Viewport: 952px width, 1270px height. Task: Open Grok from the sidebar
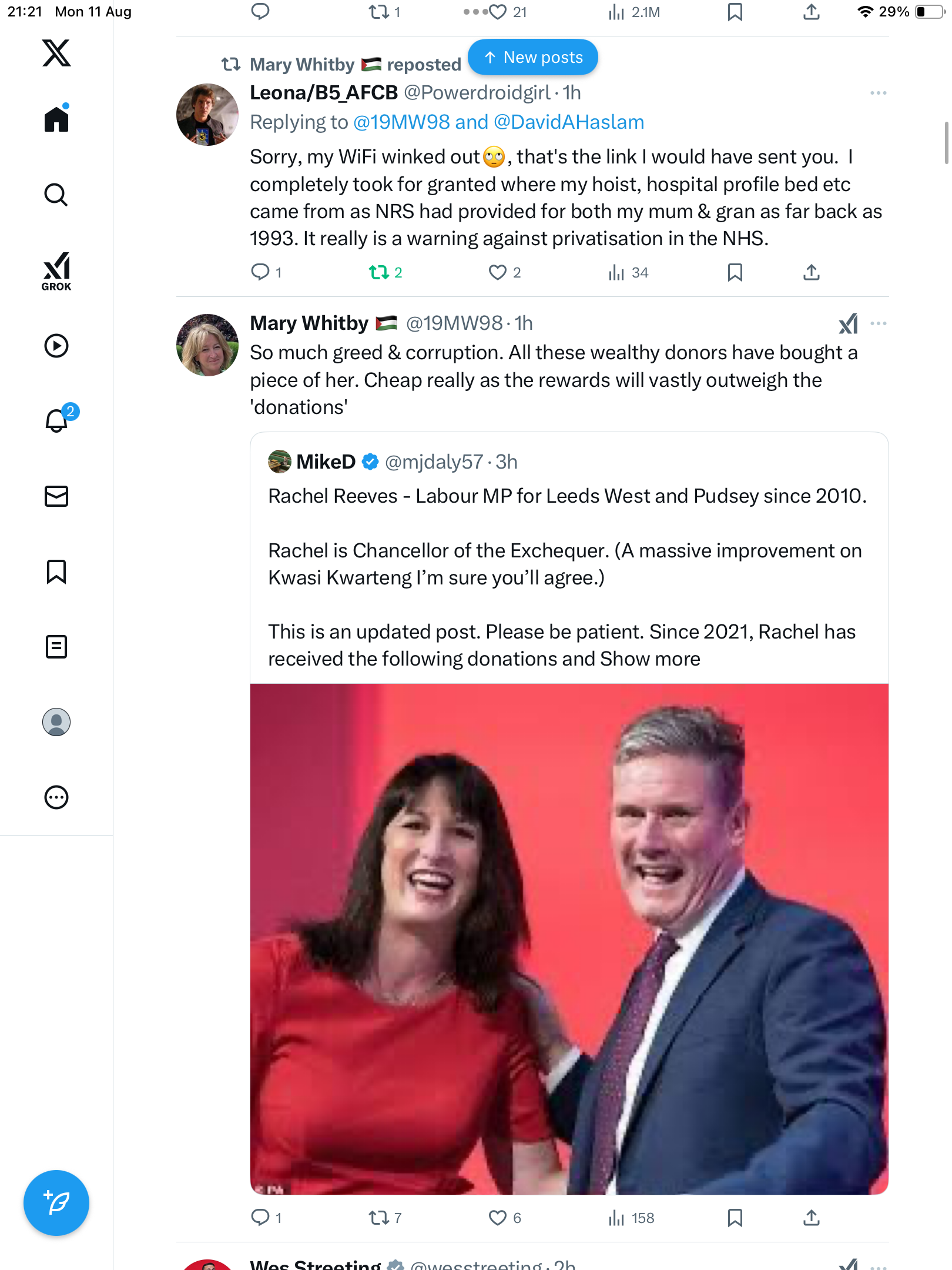tap(56, 272)
